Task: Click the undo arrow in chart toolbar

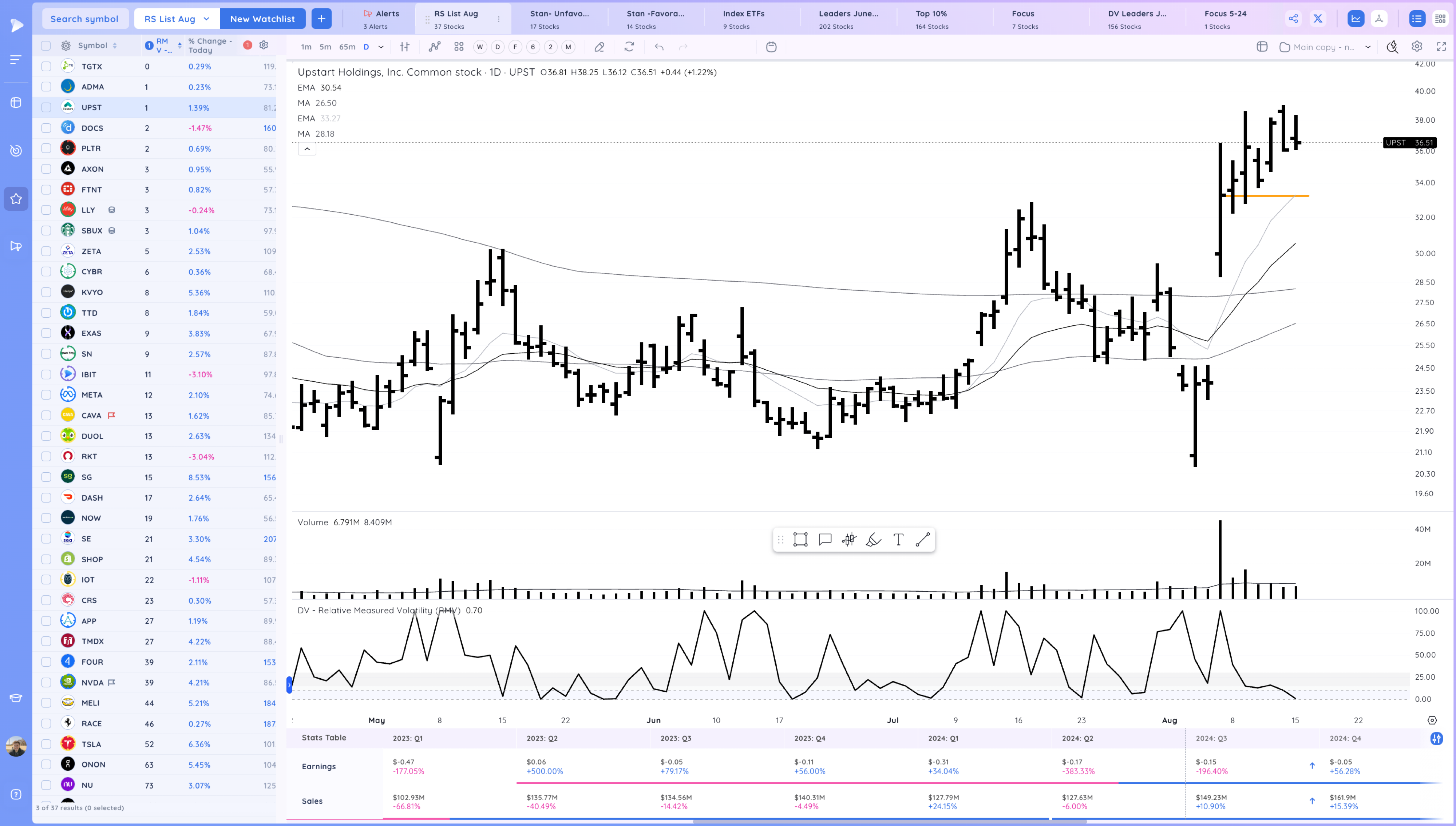Action: [659, 47]
